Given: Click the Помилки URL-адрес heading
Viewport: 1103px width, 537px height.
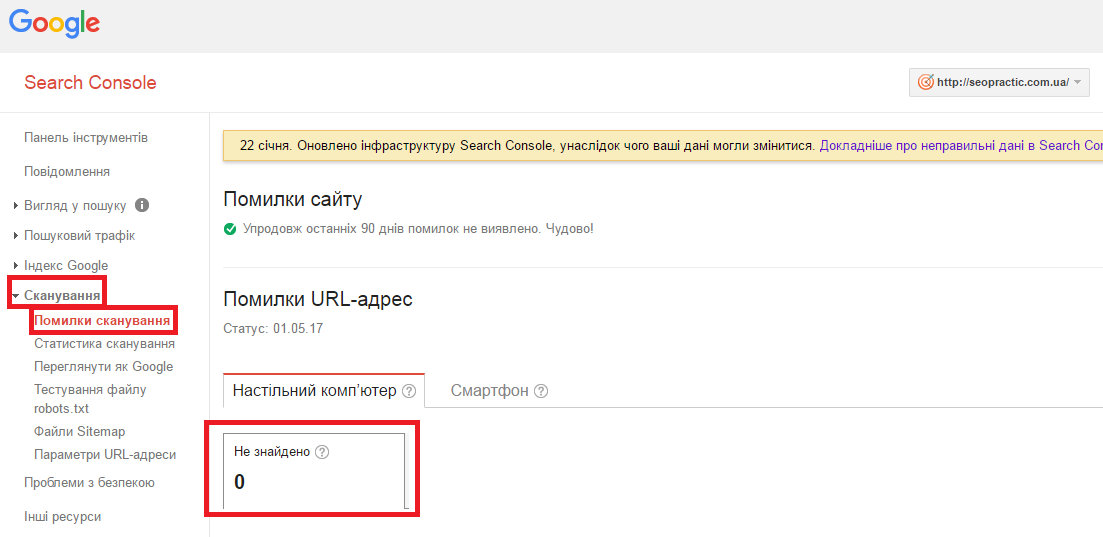Looking at the screenshot, I should (318, 299).
